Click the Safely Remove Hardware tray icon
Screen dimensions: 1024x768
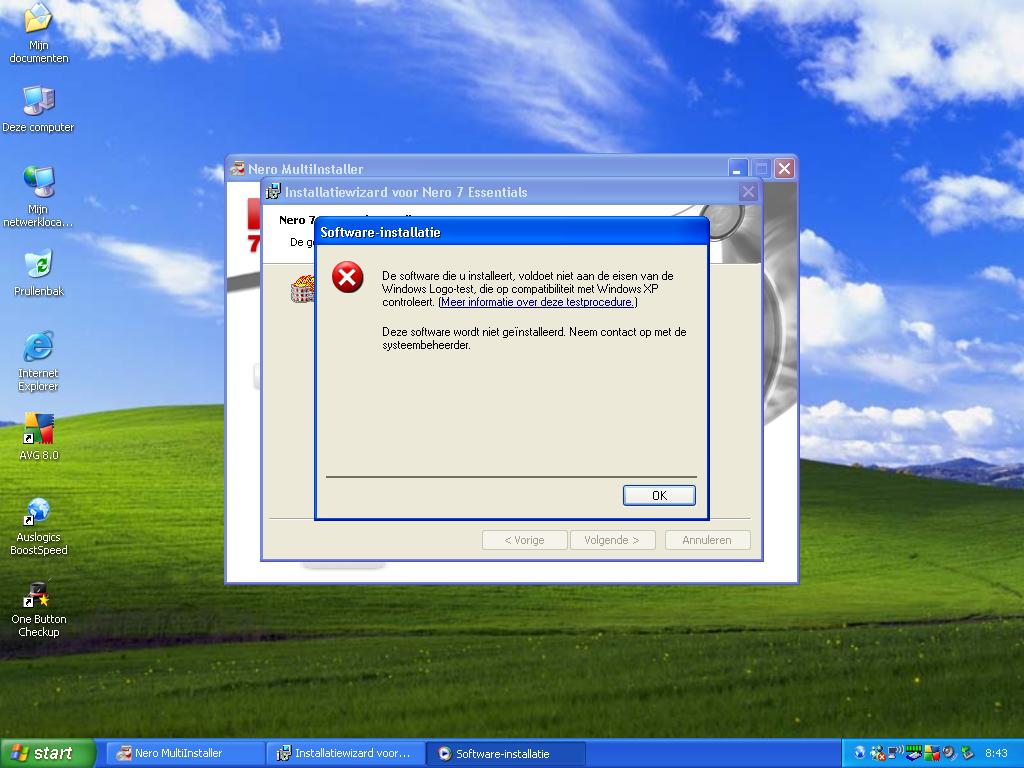(x=968, y=753)
